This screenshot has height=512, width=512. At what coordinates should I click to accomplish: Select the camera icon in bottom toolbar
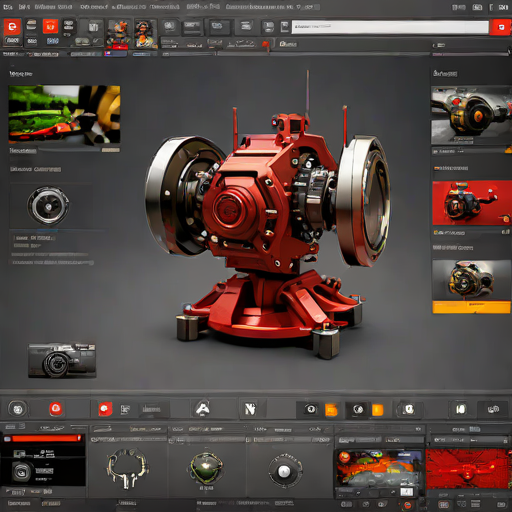coord(311,409)
